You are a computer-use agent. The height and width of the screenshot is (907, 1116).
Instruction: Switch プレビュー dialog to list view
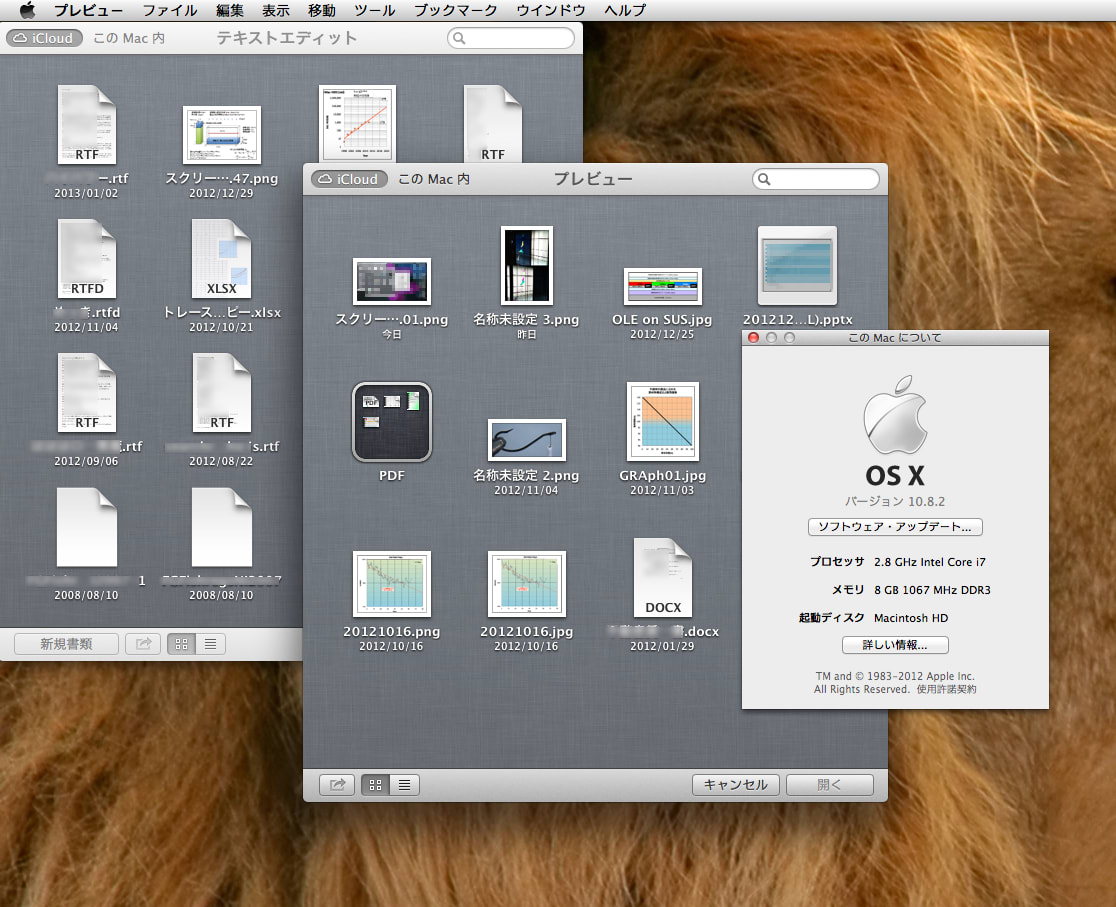[404, 785]
